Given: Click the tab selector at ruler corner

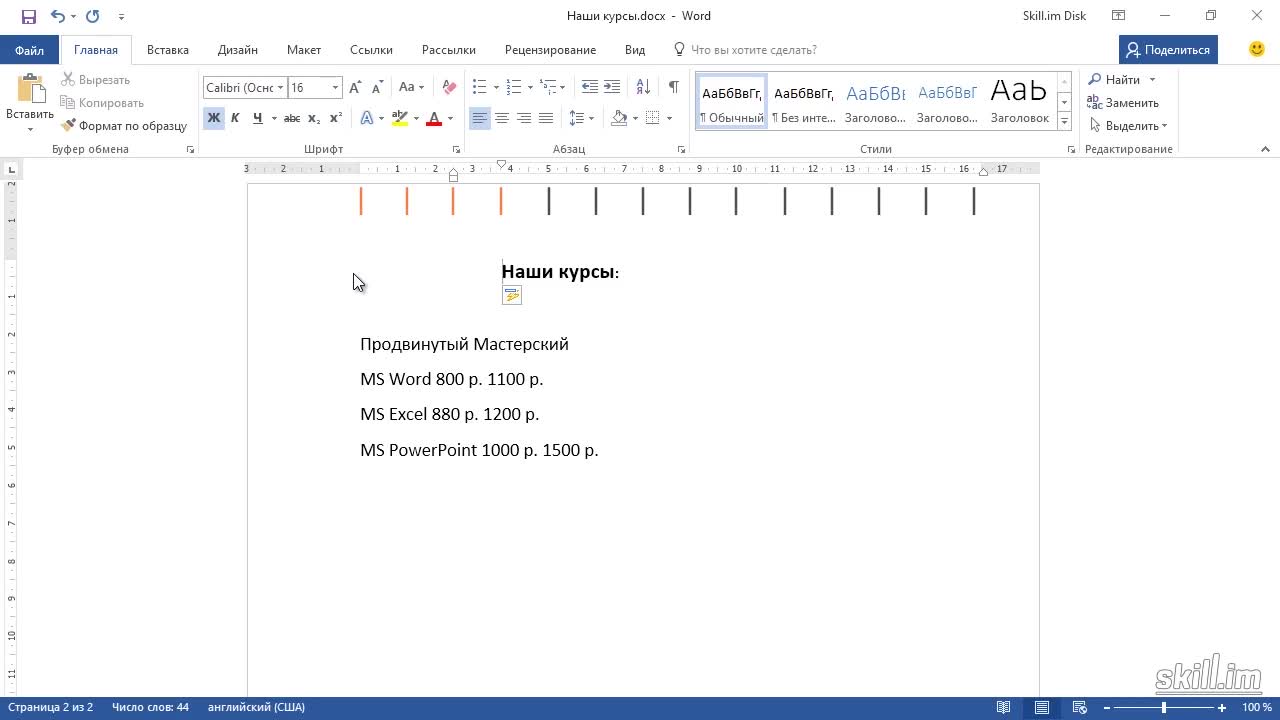Looking at the screenshot, I should pos(12,169).
